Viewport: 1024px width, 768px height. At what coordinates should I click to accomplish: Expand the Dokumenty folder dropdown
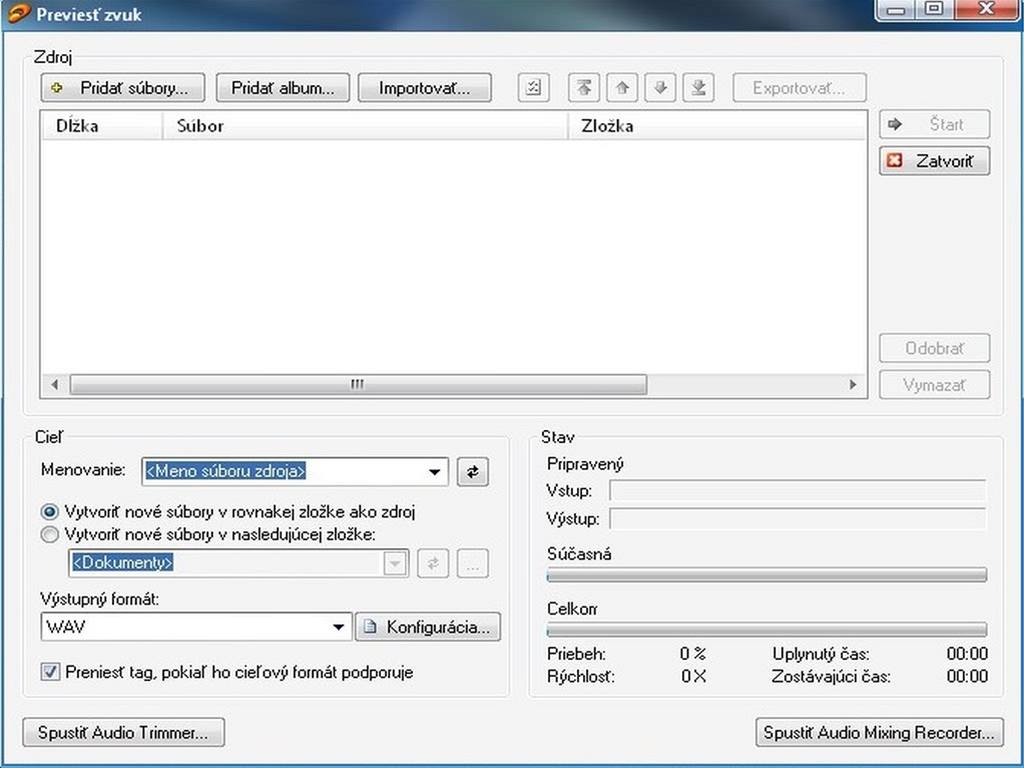tap(395, 563)
